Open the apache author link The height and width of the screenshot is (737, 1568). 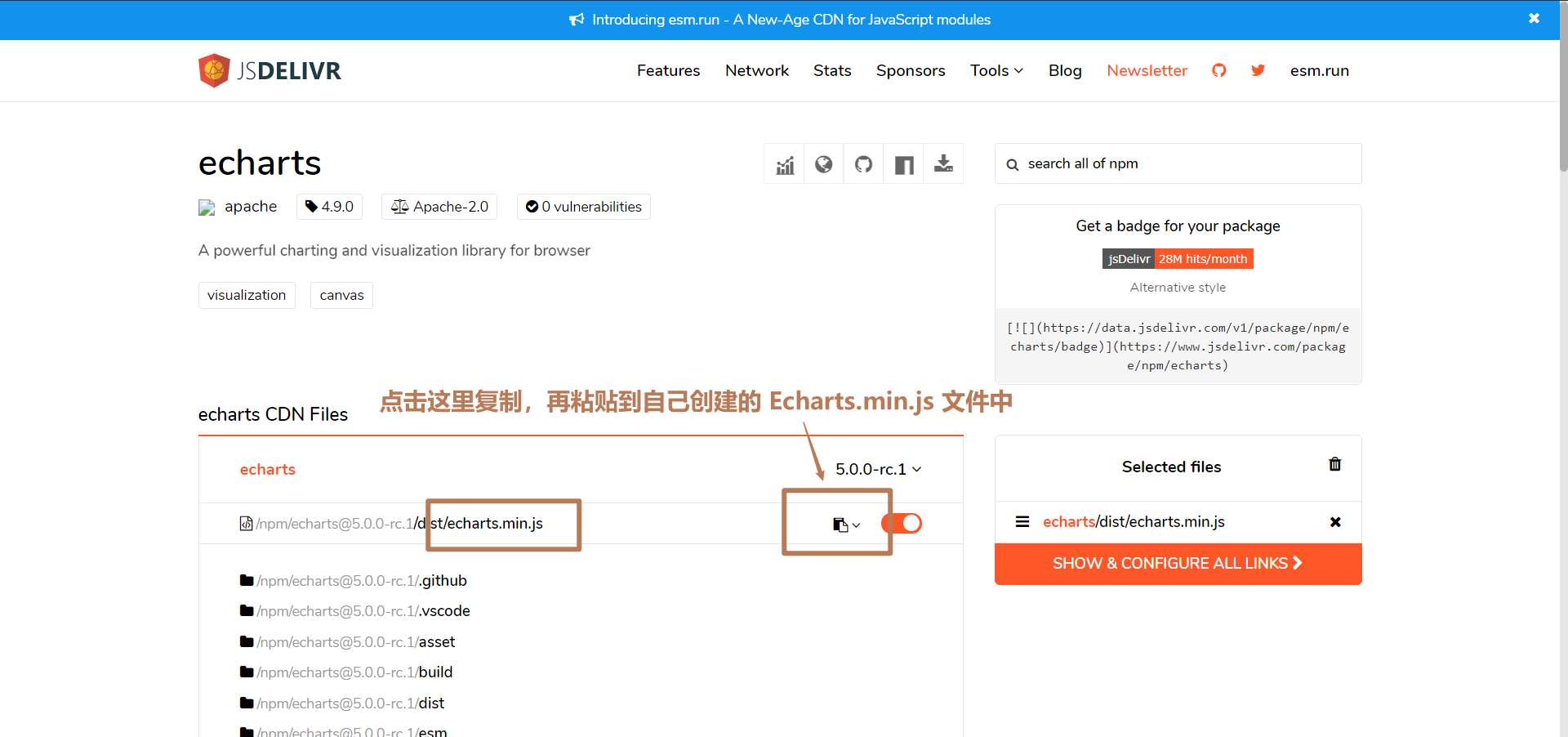coord(251,207)
